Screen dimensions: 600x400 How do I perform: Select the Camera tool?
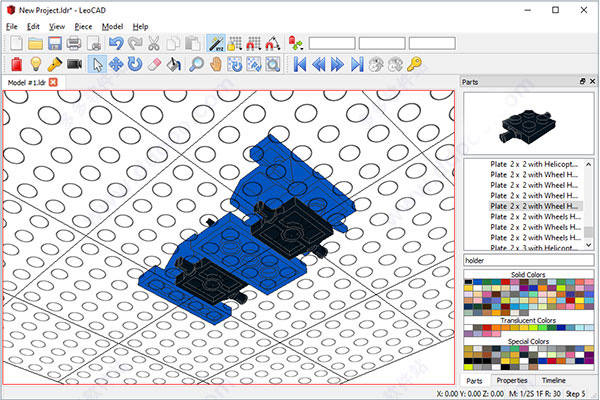tap(74, 64)
